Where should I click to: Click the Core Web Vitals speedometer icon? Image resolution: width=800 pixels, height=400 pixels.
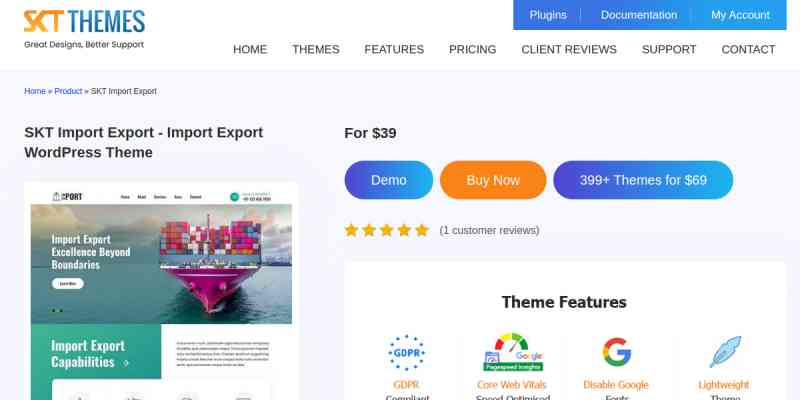[512, 352]
